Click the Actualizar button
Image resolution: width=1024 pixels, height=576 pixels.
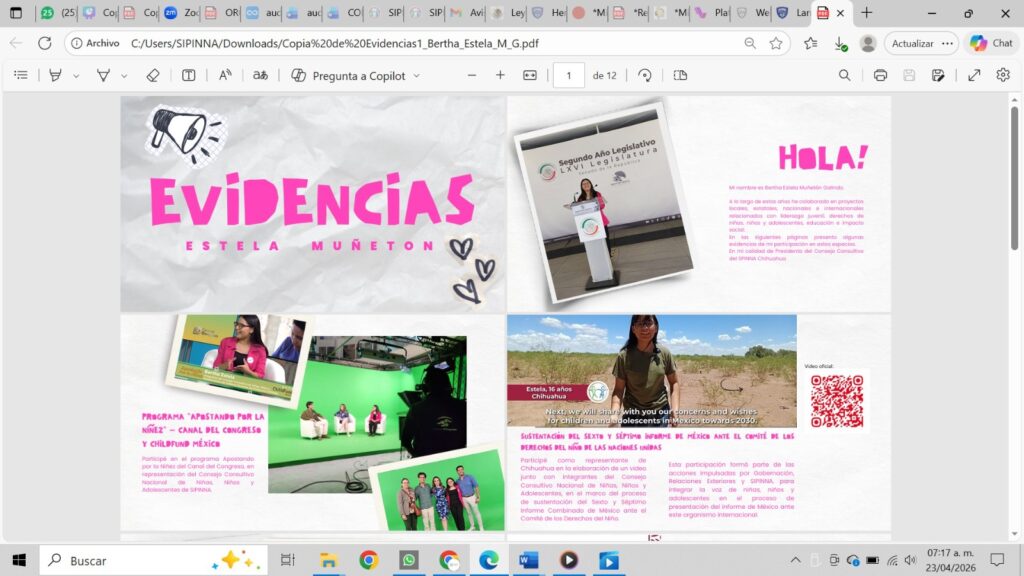(912, 43)
